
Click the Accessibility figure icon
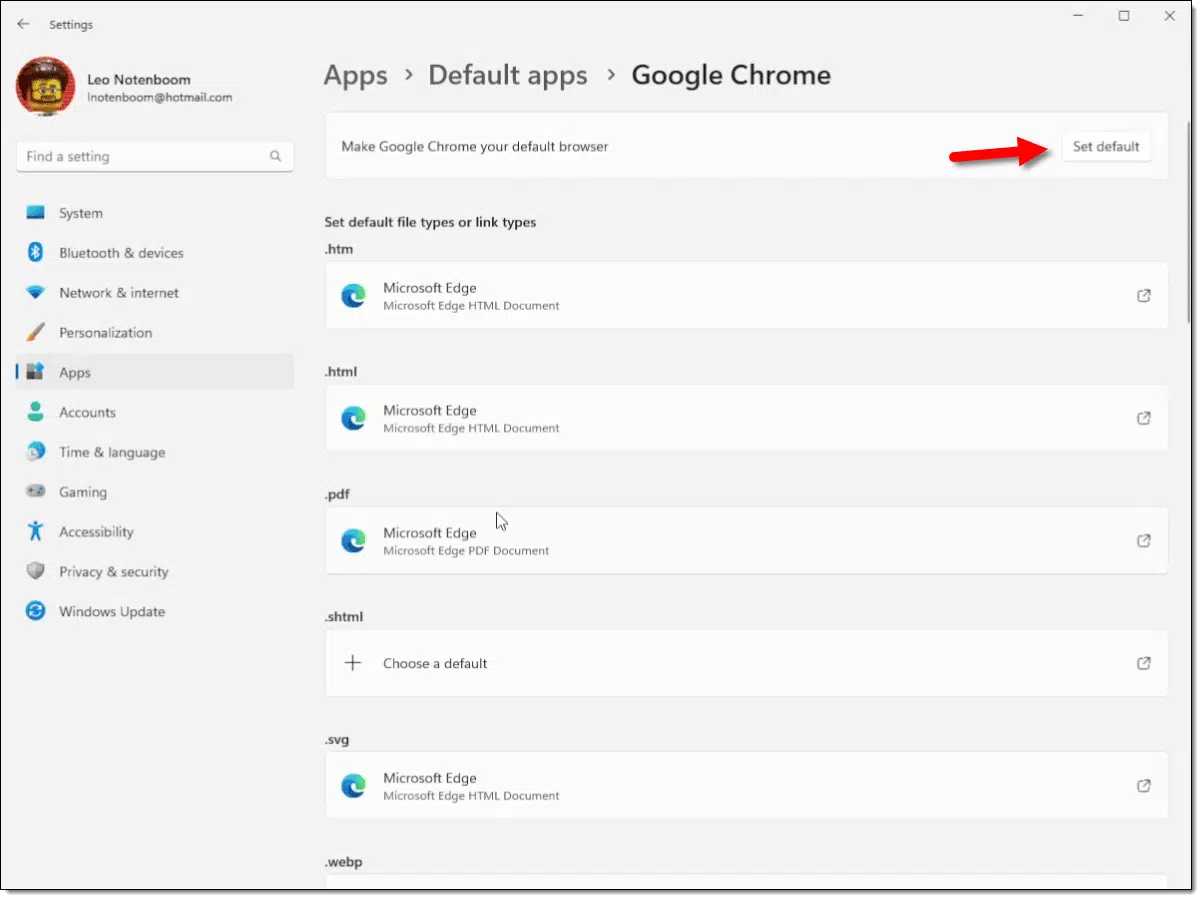click(36, 531)
